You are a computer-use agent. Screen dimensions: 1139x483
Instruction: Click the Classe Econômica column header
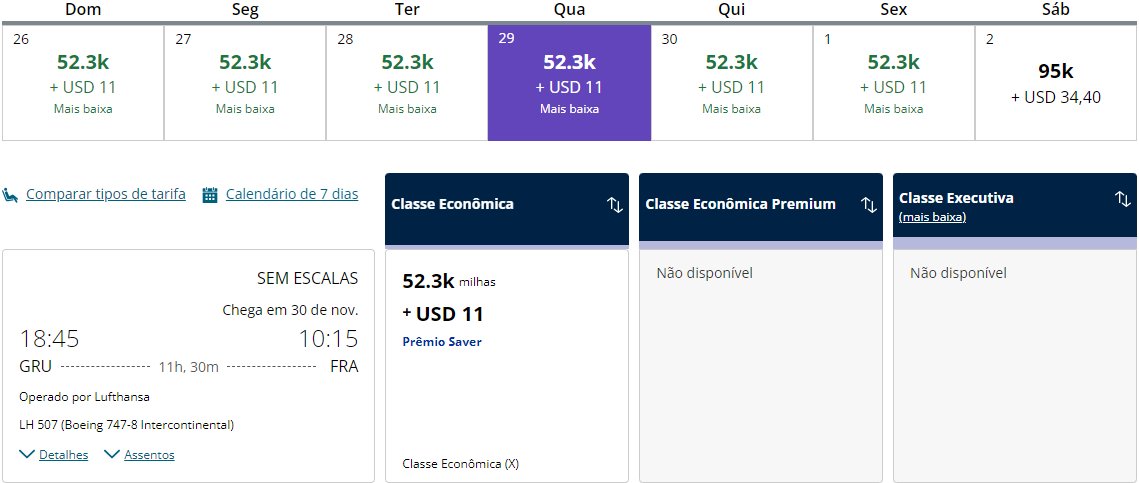coord(507,209)
